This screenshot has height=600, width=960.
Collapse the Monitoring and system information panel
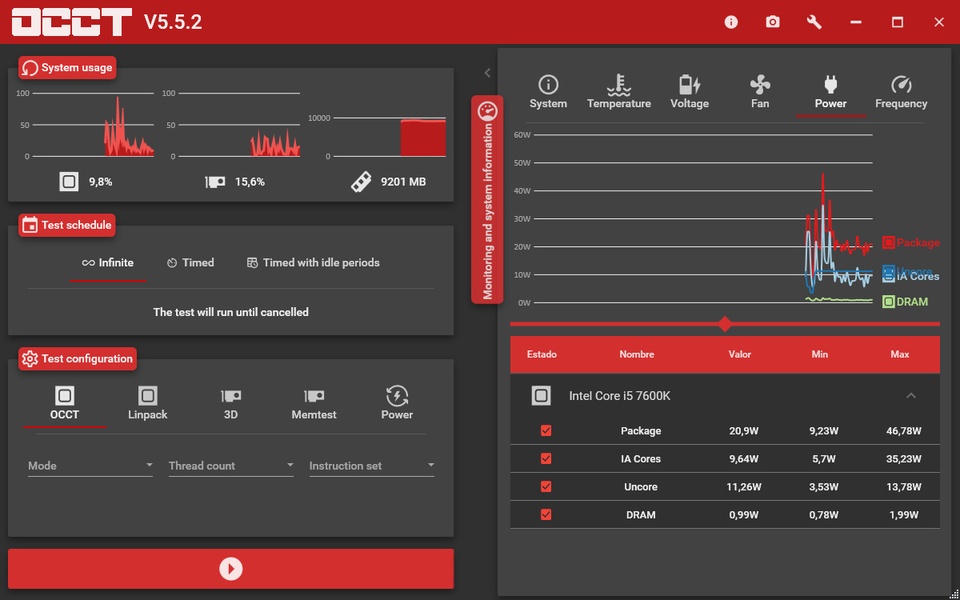click(x=487, y=73)
